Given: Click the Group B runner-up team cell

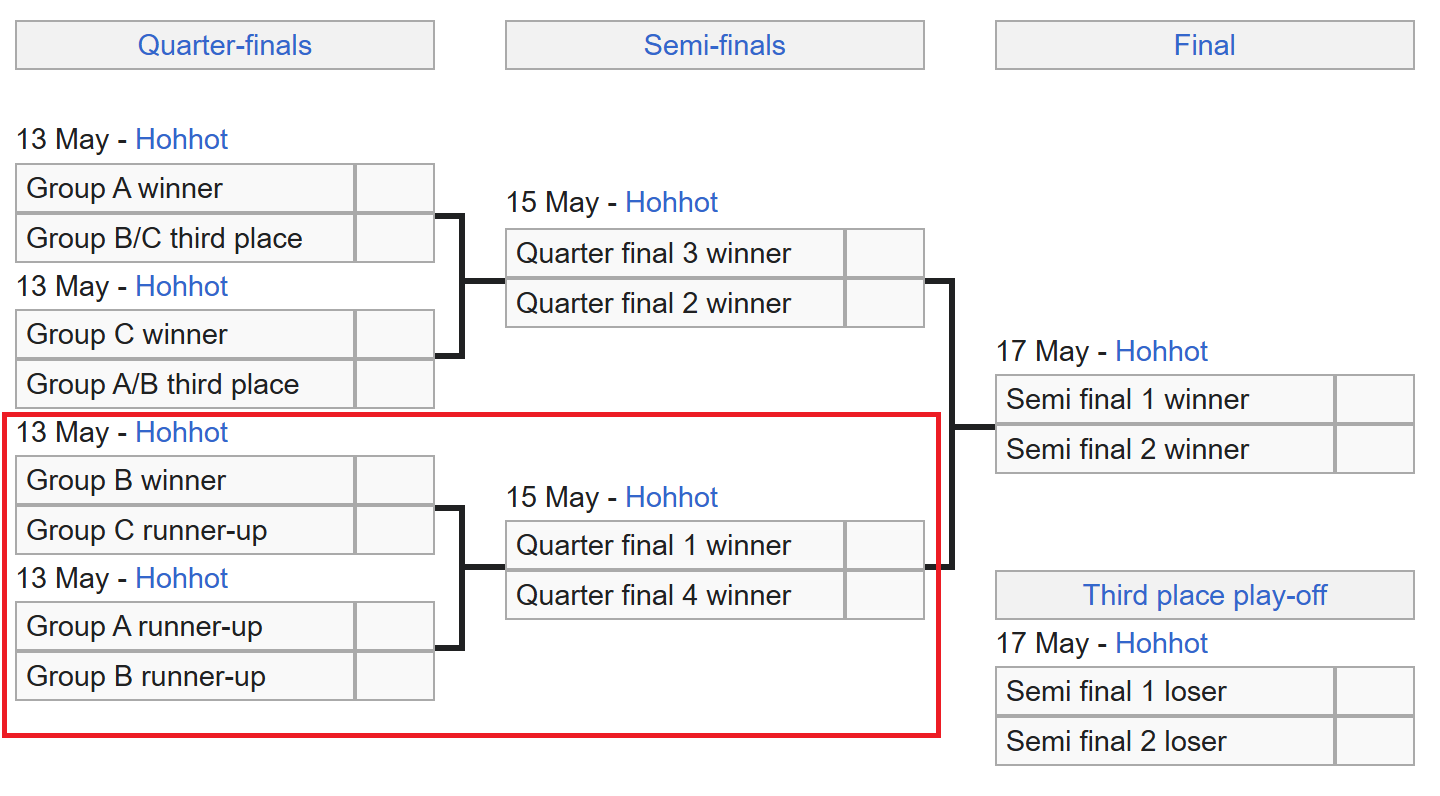Looking at the screenshot, I should pyautogui.click(x=185, y=676).
